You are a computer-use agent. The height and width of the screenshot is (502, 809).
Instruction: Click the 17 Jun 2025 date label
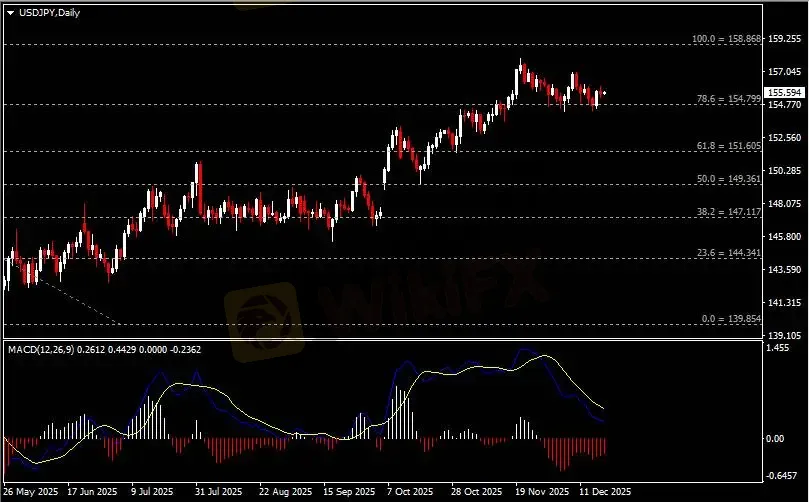[x=92, y=492]
